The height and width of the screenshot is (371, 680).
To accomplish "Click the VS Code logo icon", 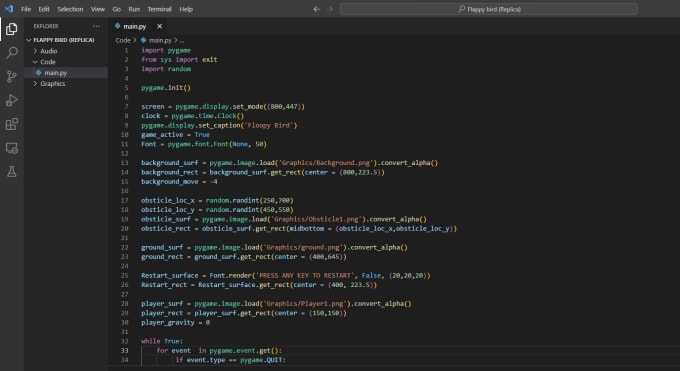I will click(x=9, y=9).
